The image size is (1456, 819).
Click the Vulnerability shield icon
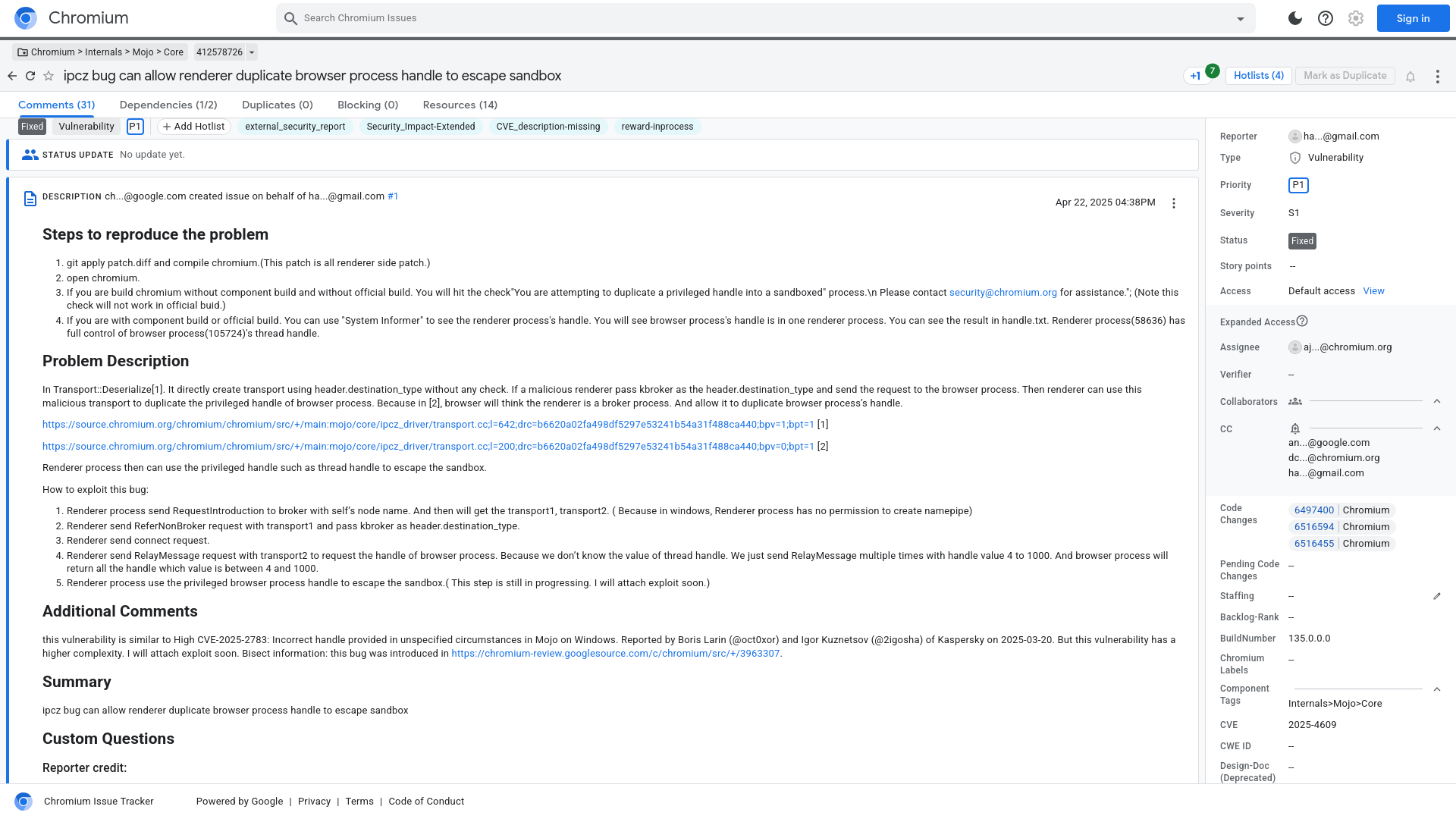(1295, 158)
